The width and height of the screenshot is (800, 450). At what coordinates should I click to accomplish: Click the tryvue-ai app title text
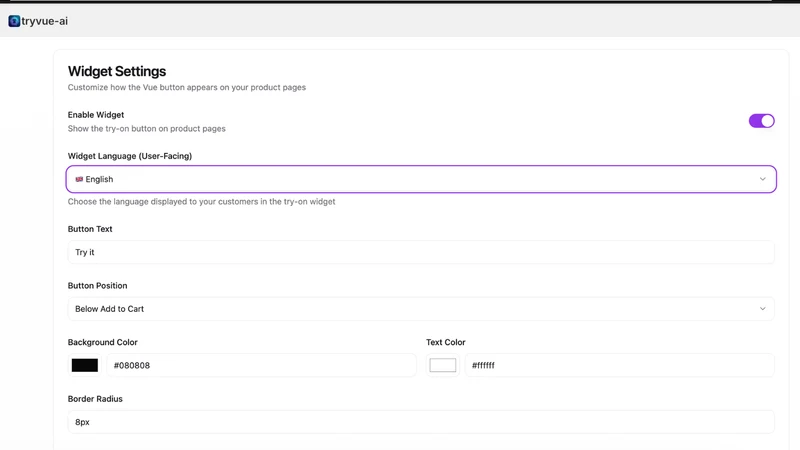pyautogui.click(x=44, y=21)
